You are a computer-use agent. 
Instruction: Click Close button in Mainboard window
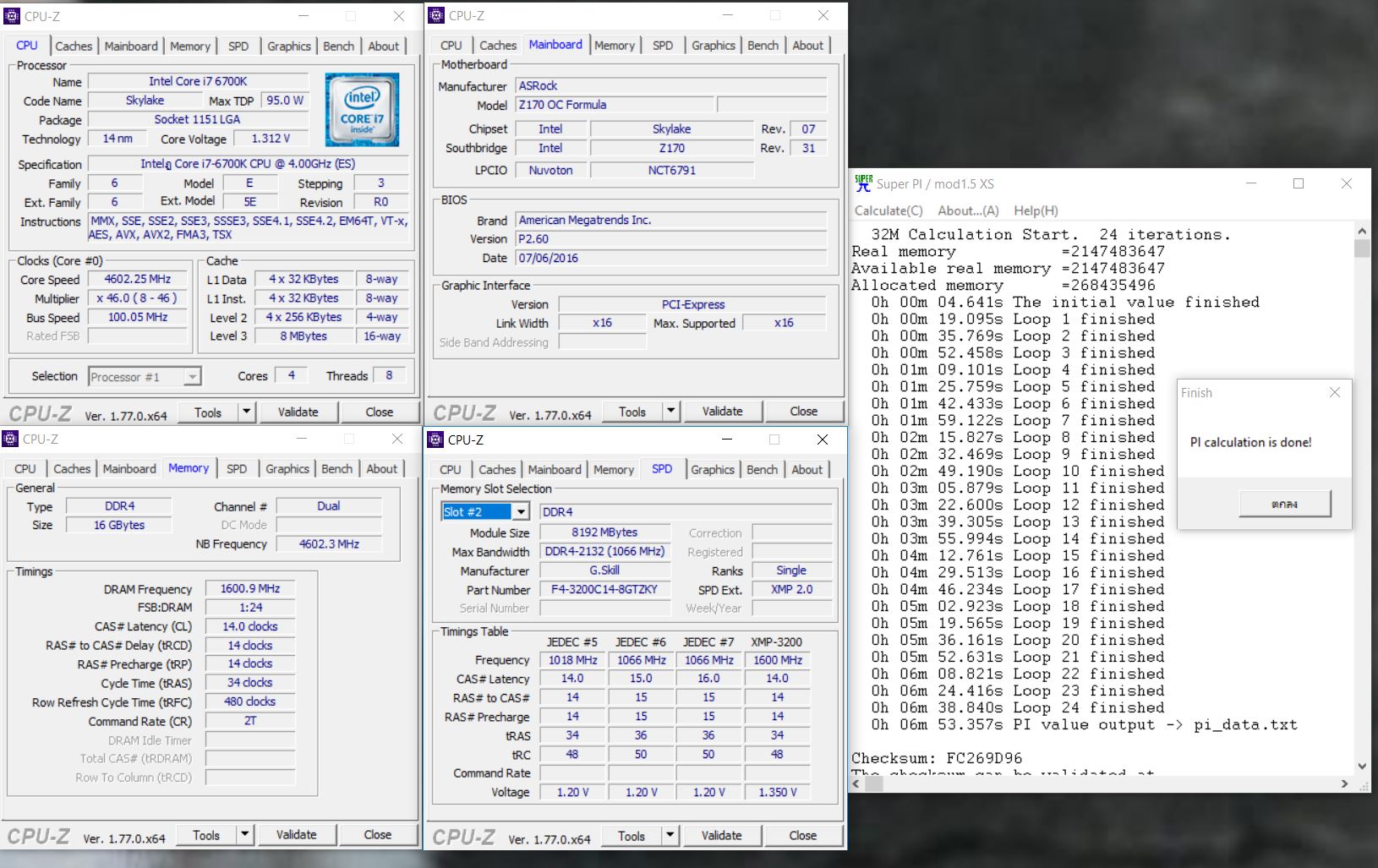(x=803, y=411)
